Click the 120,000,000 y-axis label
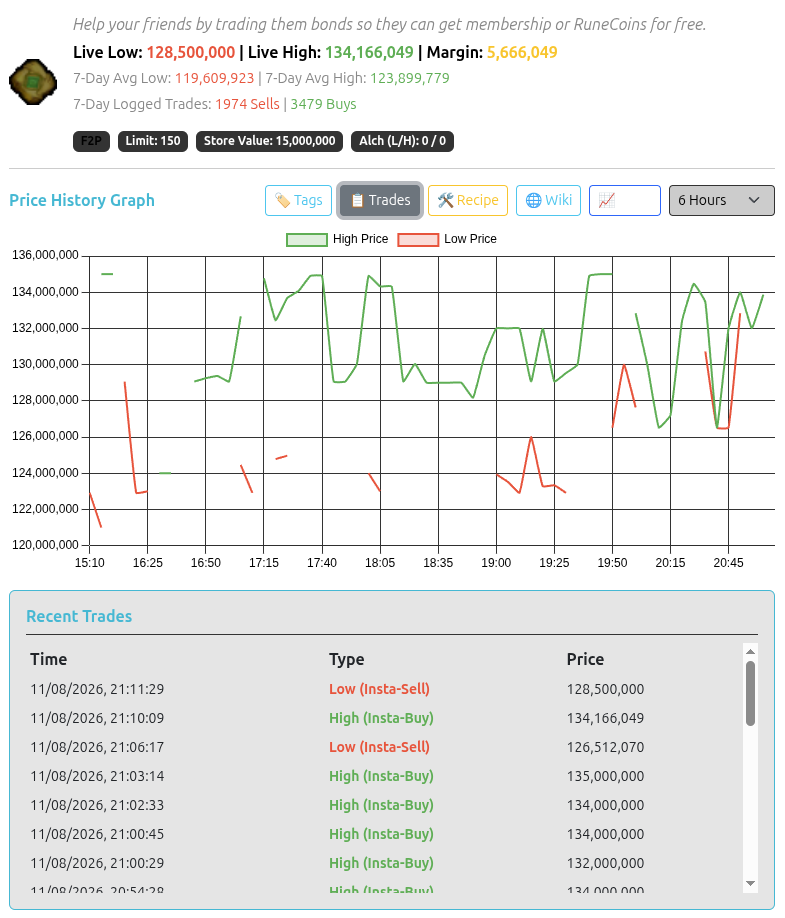 click(x=45, y=545)
